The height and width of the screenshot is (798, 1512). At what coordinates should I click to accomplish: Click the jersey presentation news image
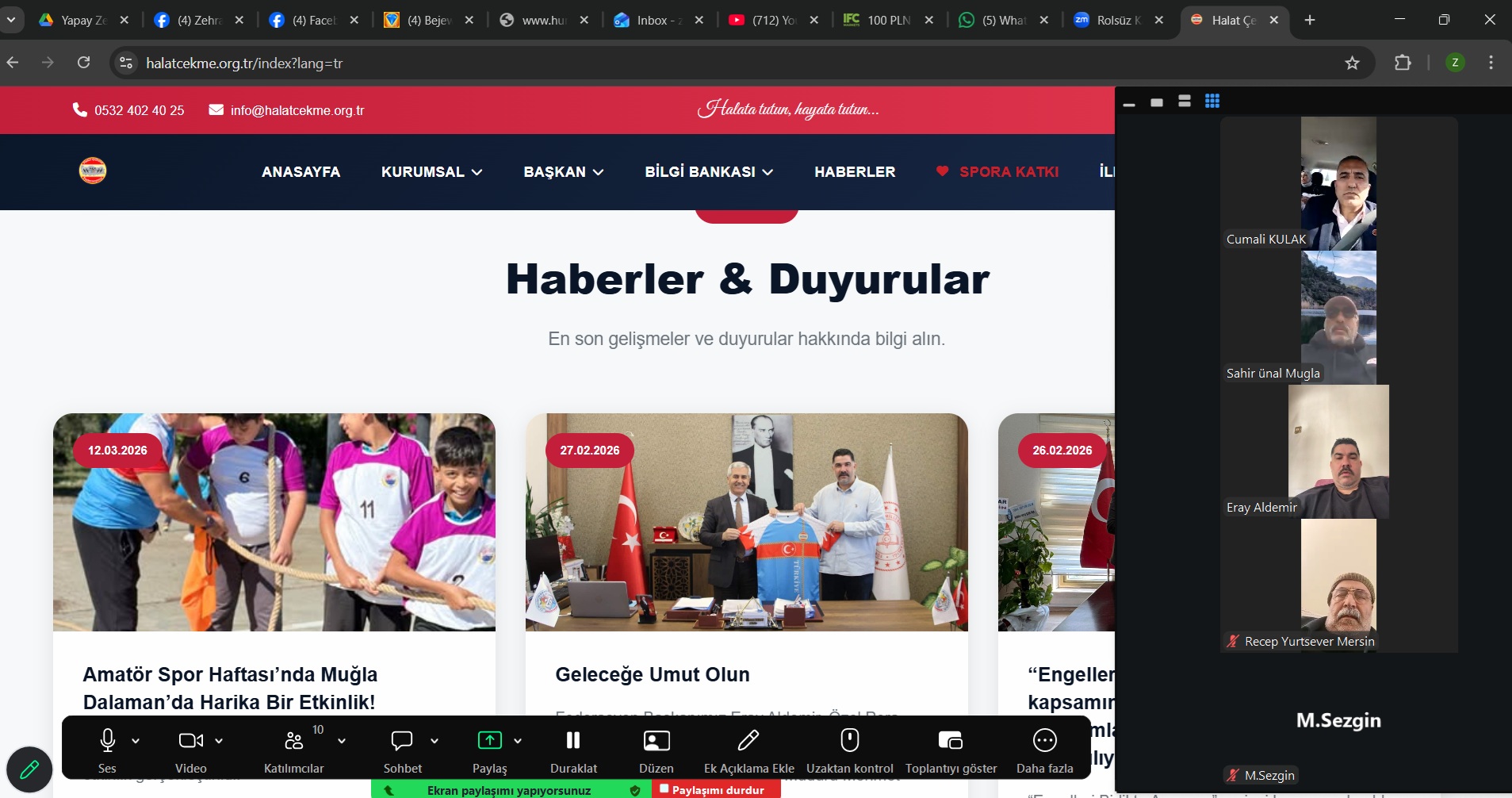pyautogui.click(x=747, y=522)
